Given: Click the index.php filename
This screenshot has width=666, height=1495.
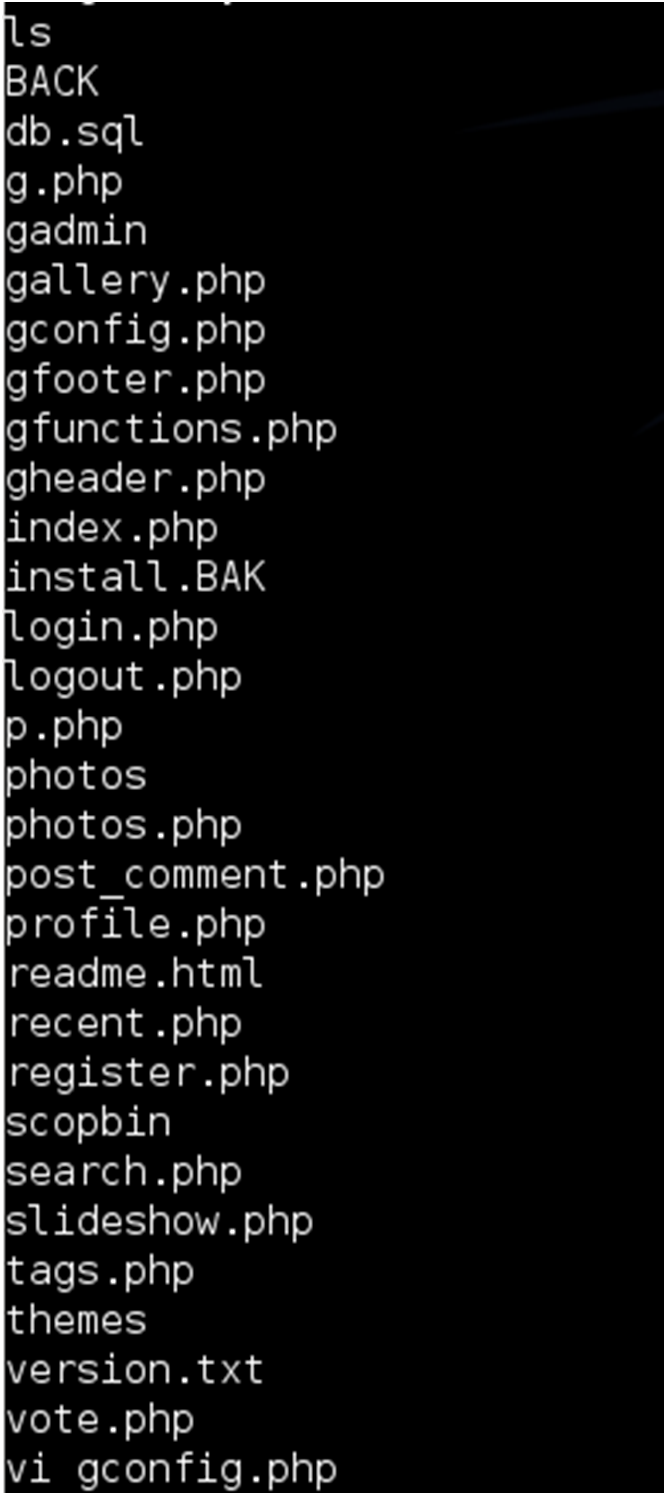Looking at the screenshot, I should point(111,529).
